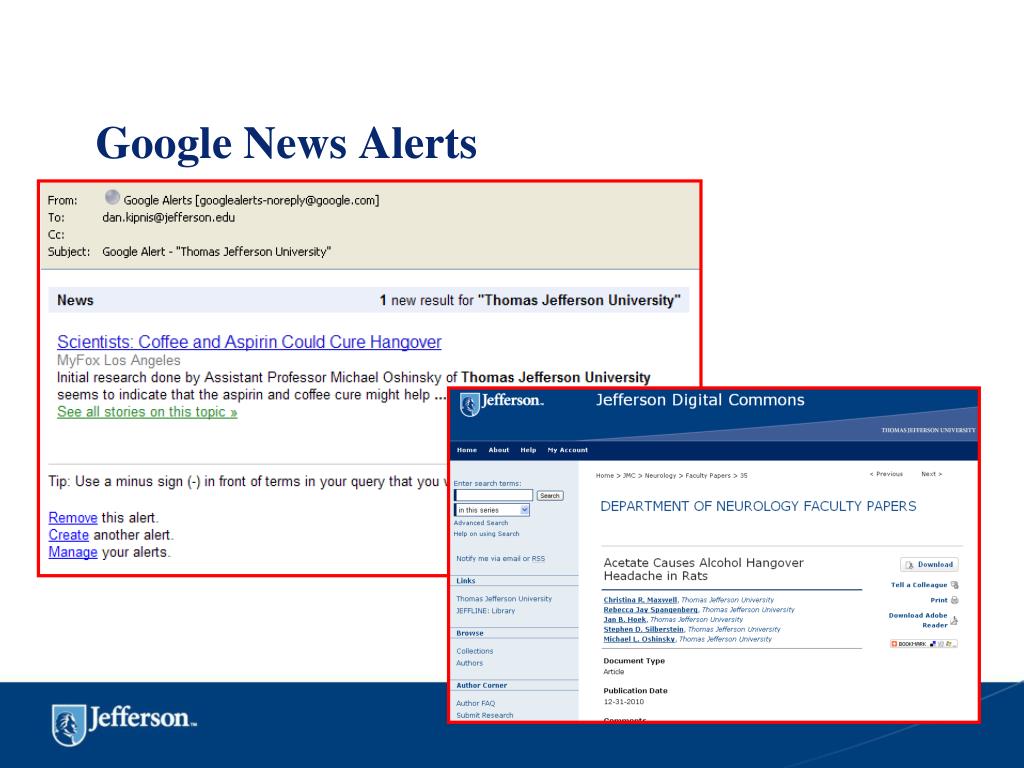Click the Tell a Colleague envelope icon
Image resolution: width=1024 pixels, height=768 pixels.
tap(955, 585)
